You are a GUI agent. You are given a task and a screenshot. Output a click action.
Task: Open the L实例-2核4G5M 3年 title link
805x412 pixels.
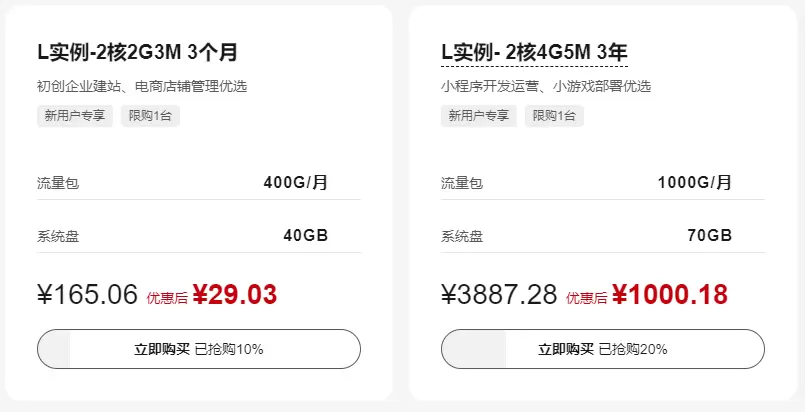coord(534,52)
